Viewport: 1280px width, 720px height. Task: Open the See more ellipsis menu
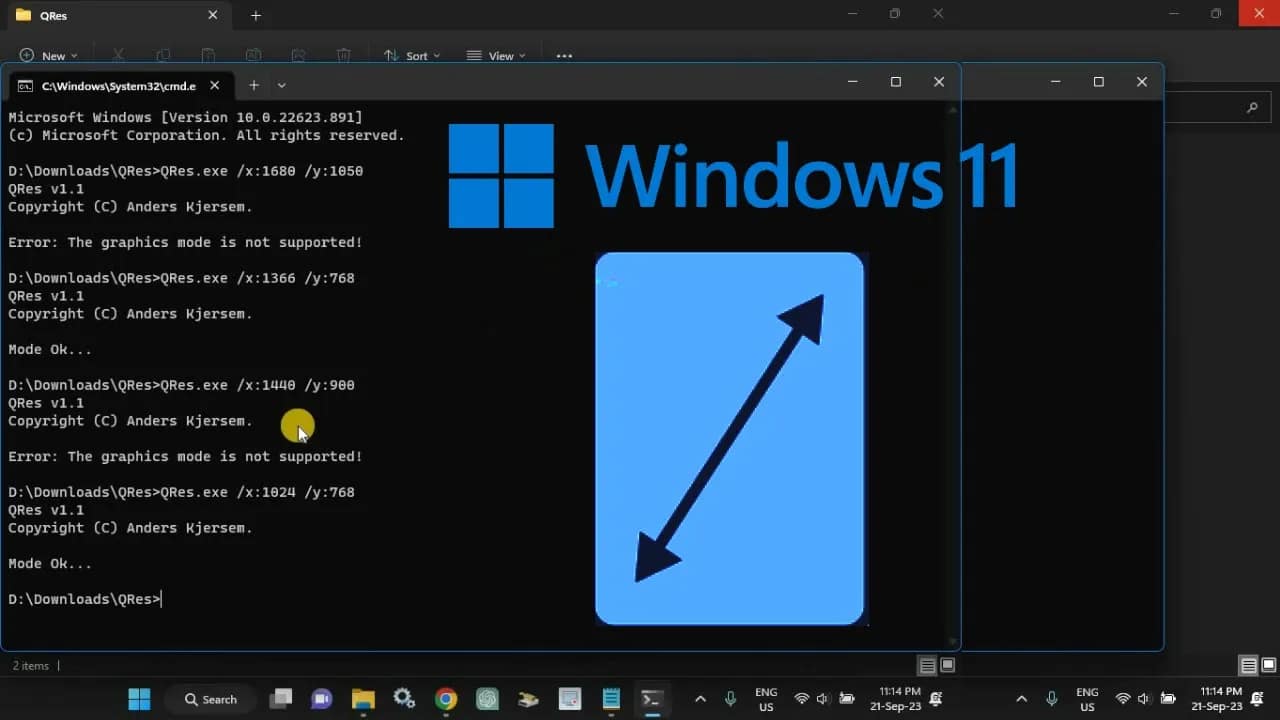(563, 55)
